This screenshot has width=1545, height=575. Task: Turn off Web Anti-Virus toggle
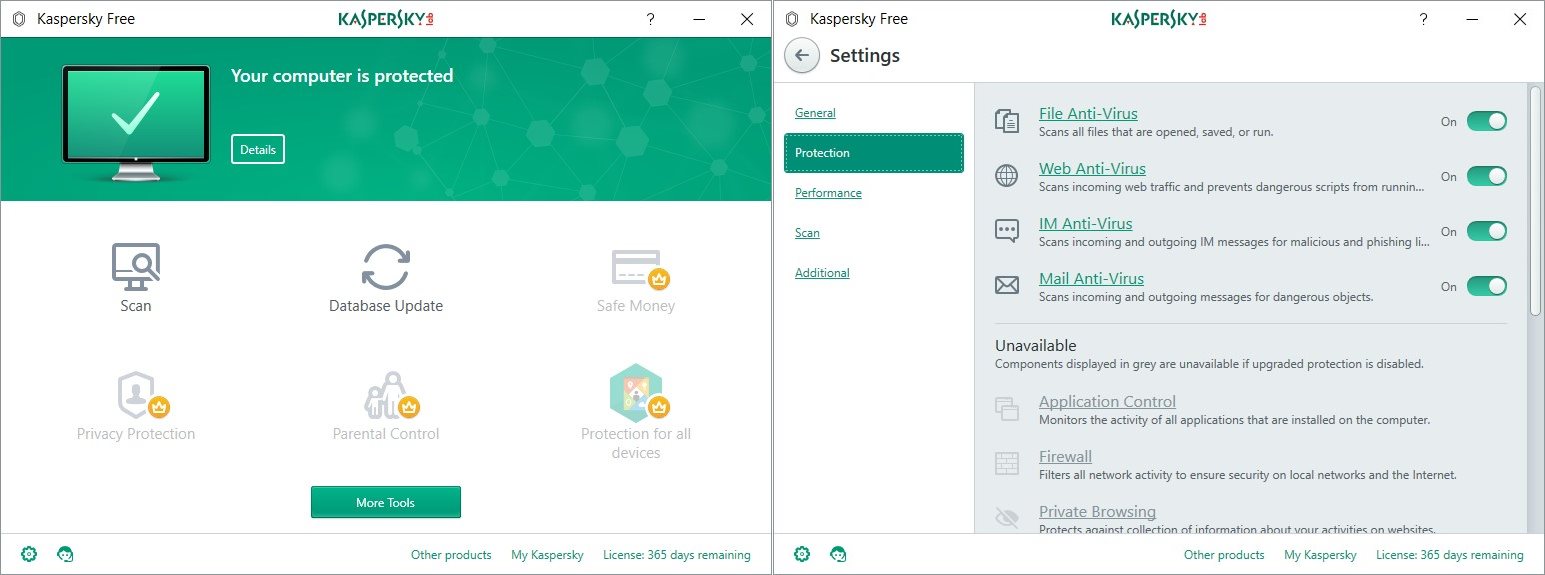pos(1487,176)
